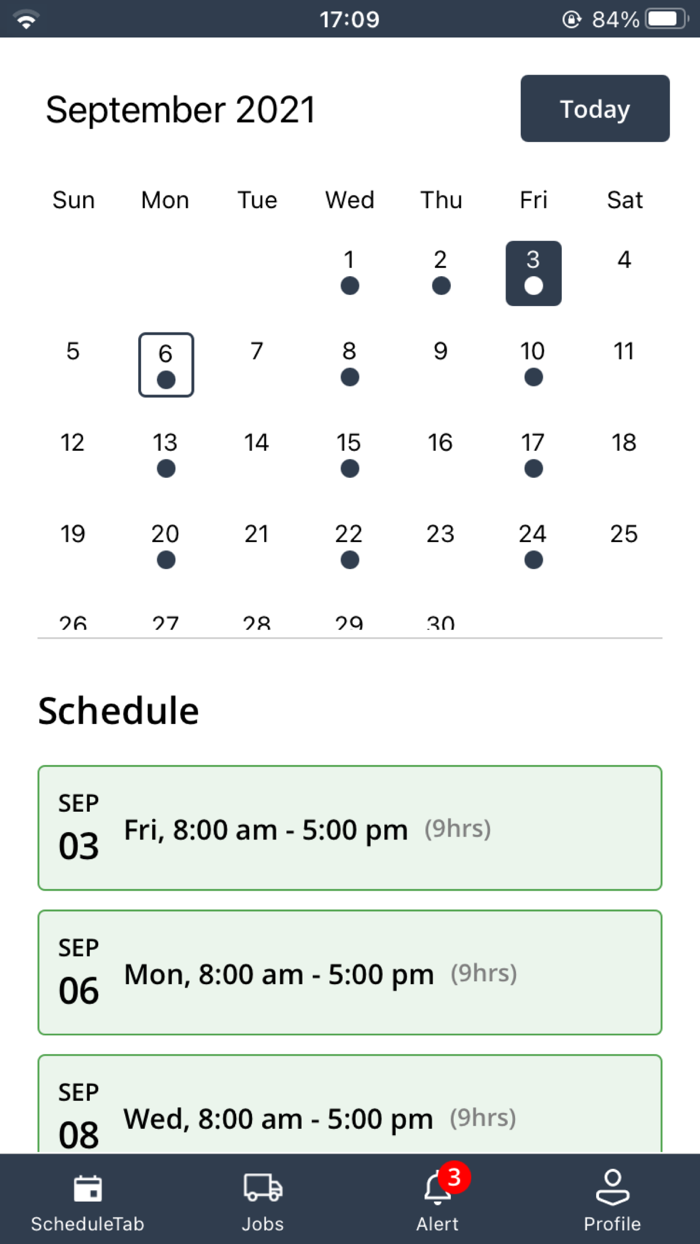
Task: Open the ScheduleTab calendar icon
Action: click(x=88, y=1188)
